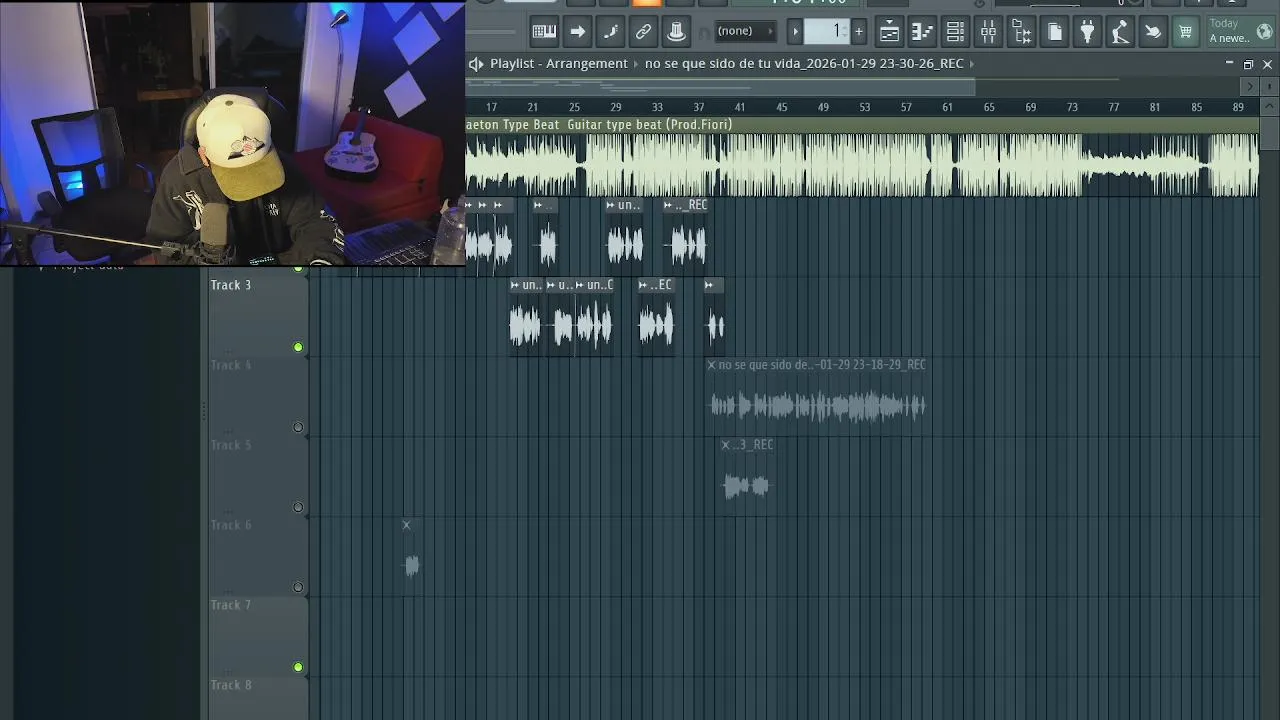Unmute Track 5 with its LED
Viewport: 1280px width, 720px height.
pyautogui.click(x=298, y=507)
